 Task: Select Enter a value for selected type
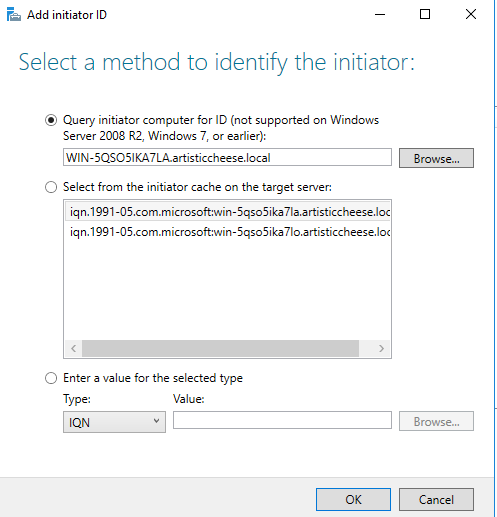(x=51, y=378)
